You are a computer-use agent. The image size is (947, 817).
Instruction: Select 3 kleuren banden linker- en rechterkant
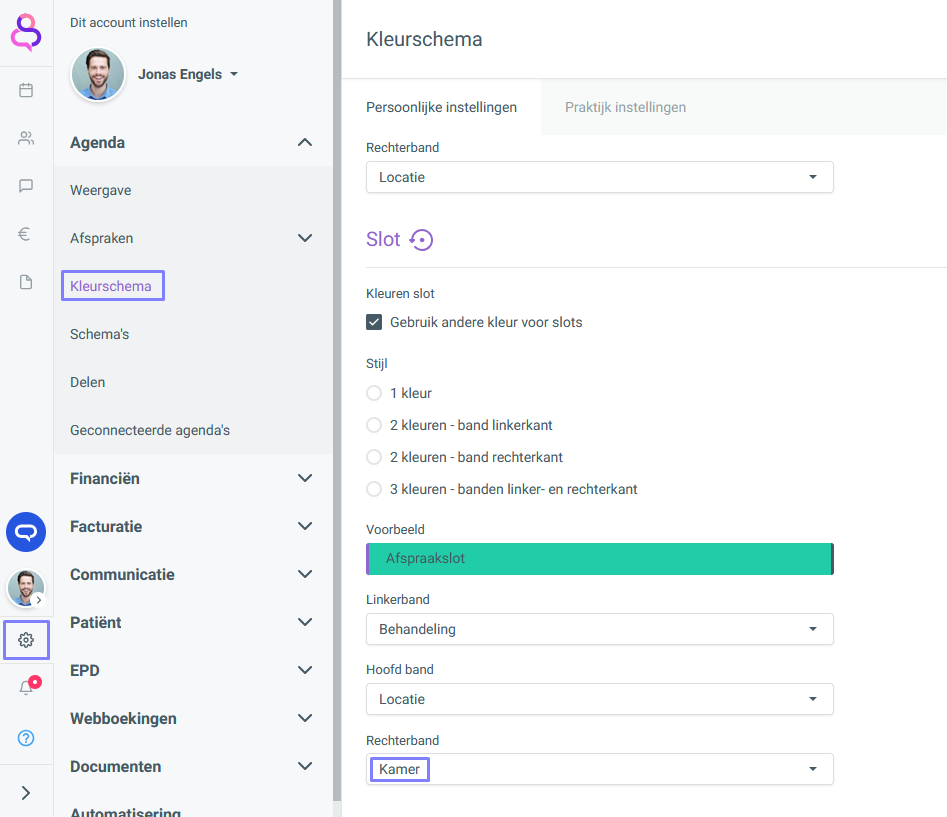point(374,489)
